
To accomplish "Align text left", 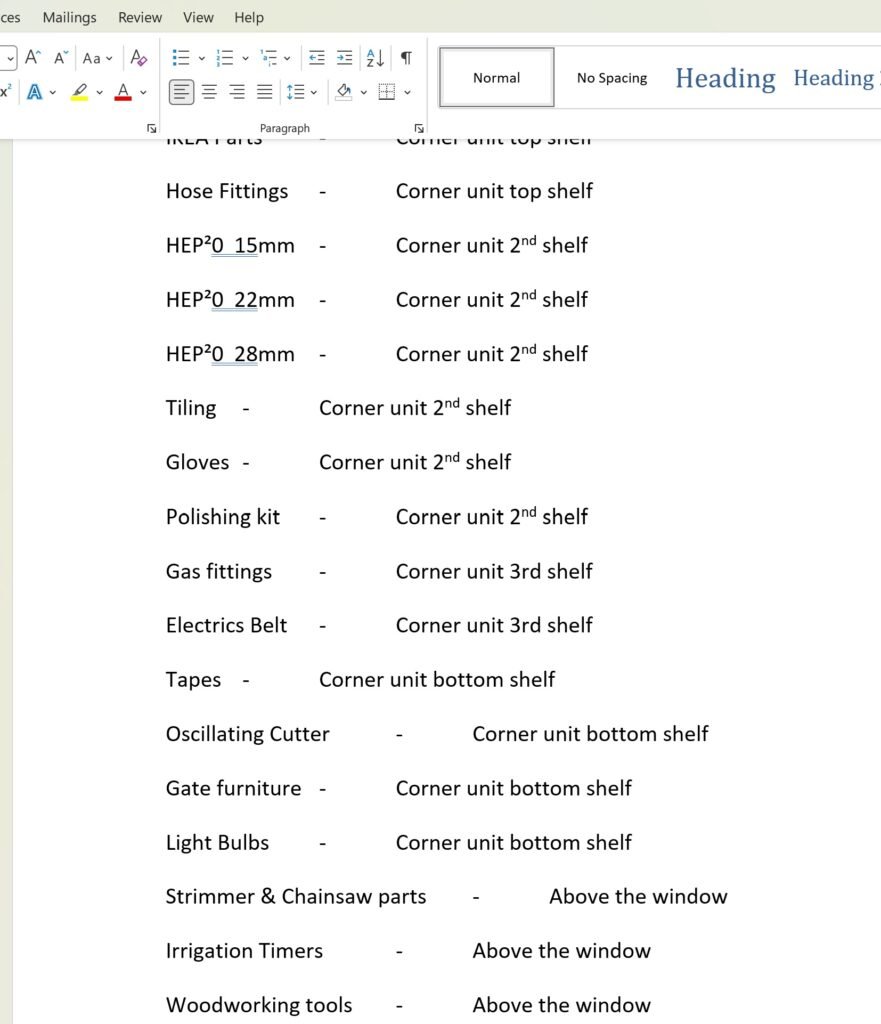I will (x=181, y=92).
